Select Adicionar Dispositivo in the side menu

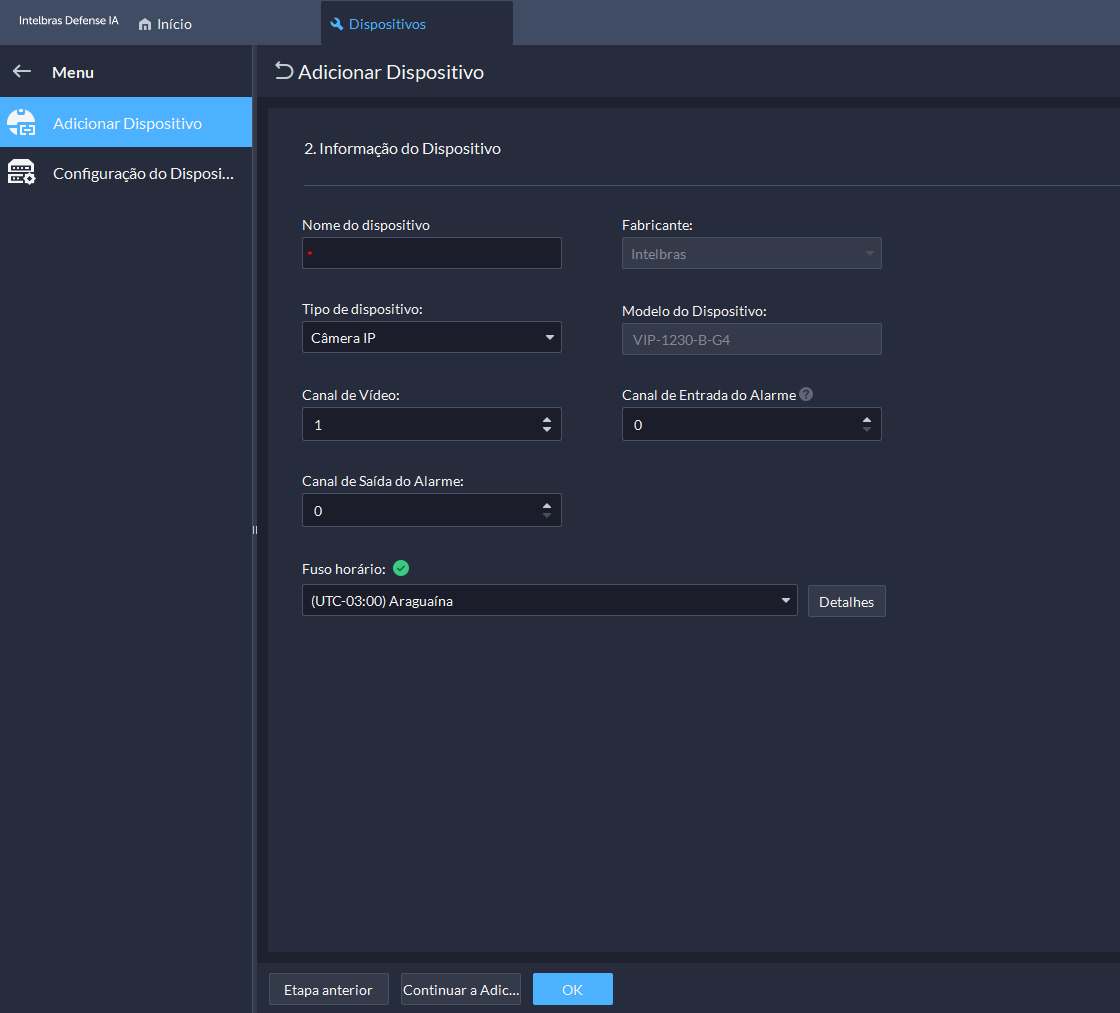126,122
